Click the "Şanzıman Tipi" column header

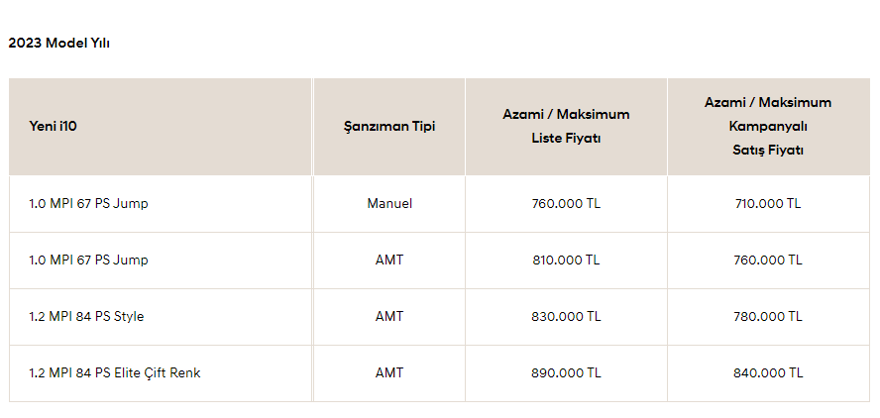(x=389, y=126)
